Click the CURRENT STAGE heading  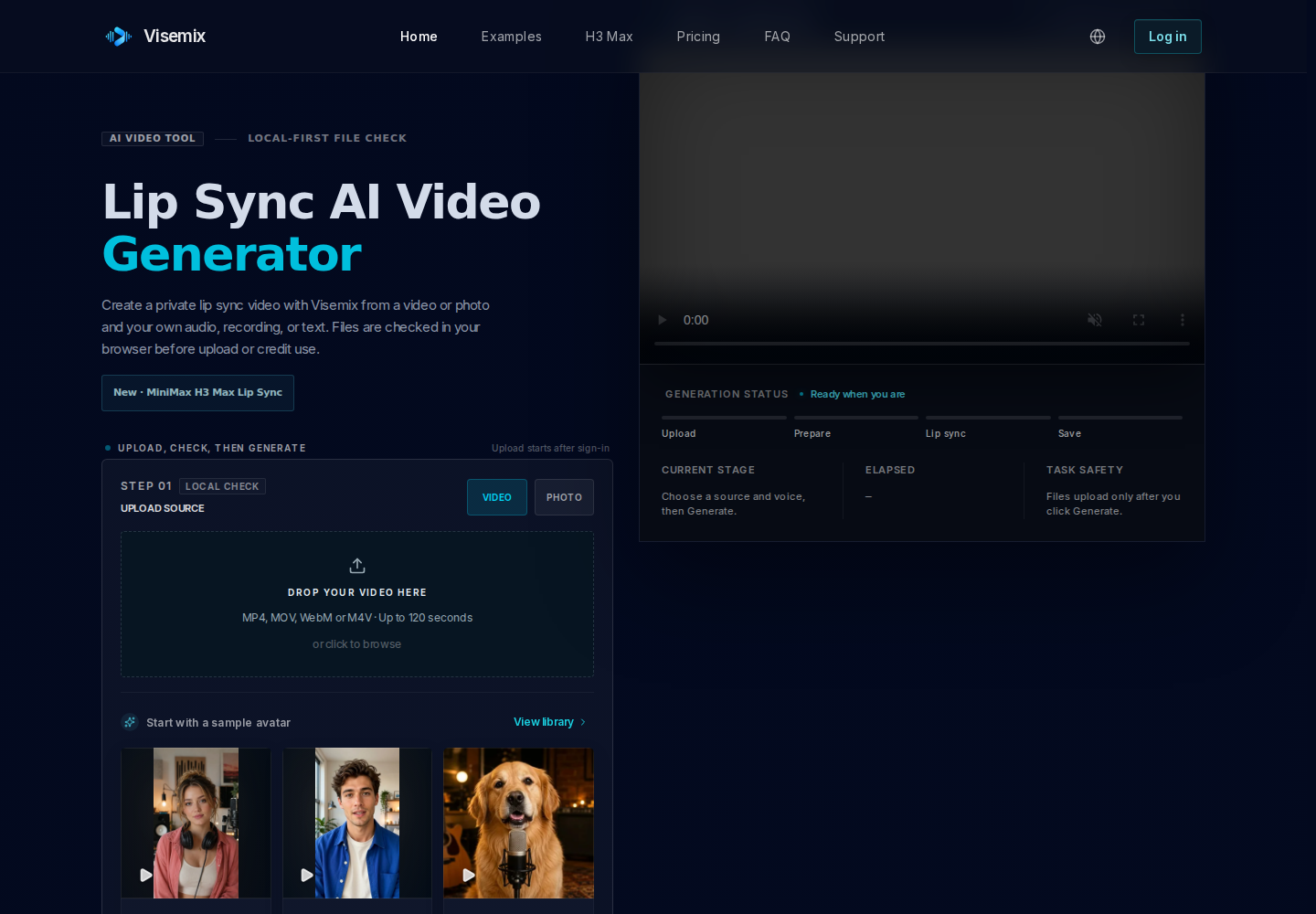pos(708,470)
